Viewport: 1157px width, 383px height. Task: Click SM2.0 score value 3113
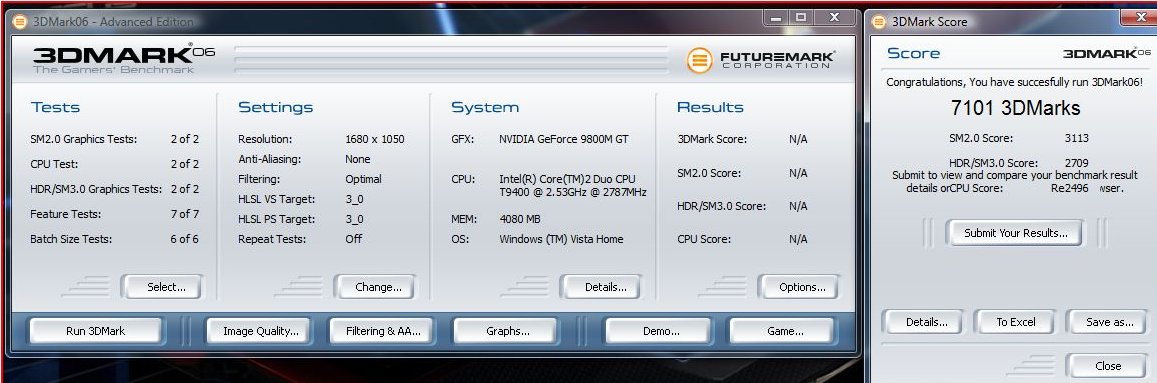pyautogui.click(x=1077, y=138)
